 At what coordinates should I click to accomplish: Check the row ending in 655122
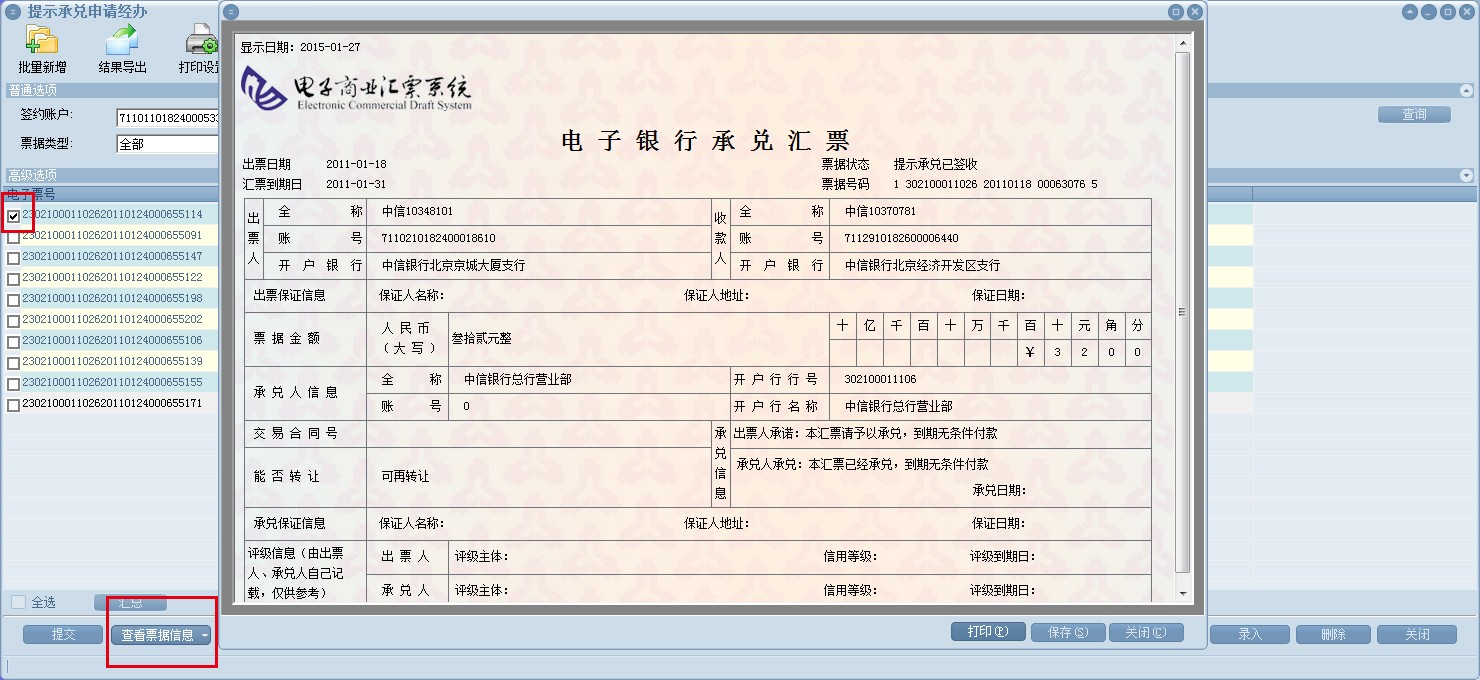[x=13, y=279]
